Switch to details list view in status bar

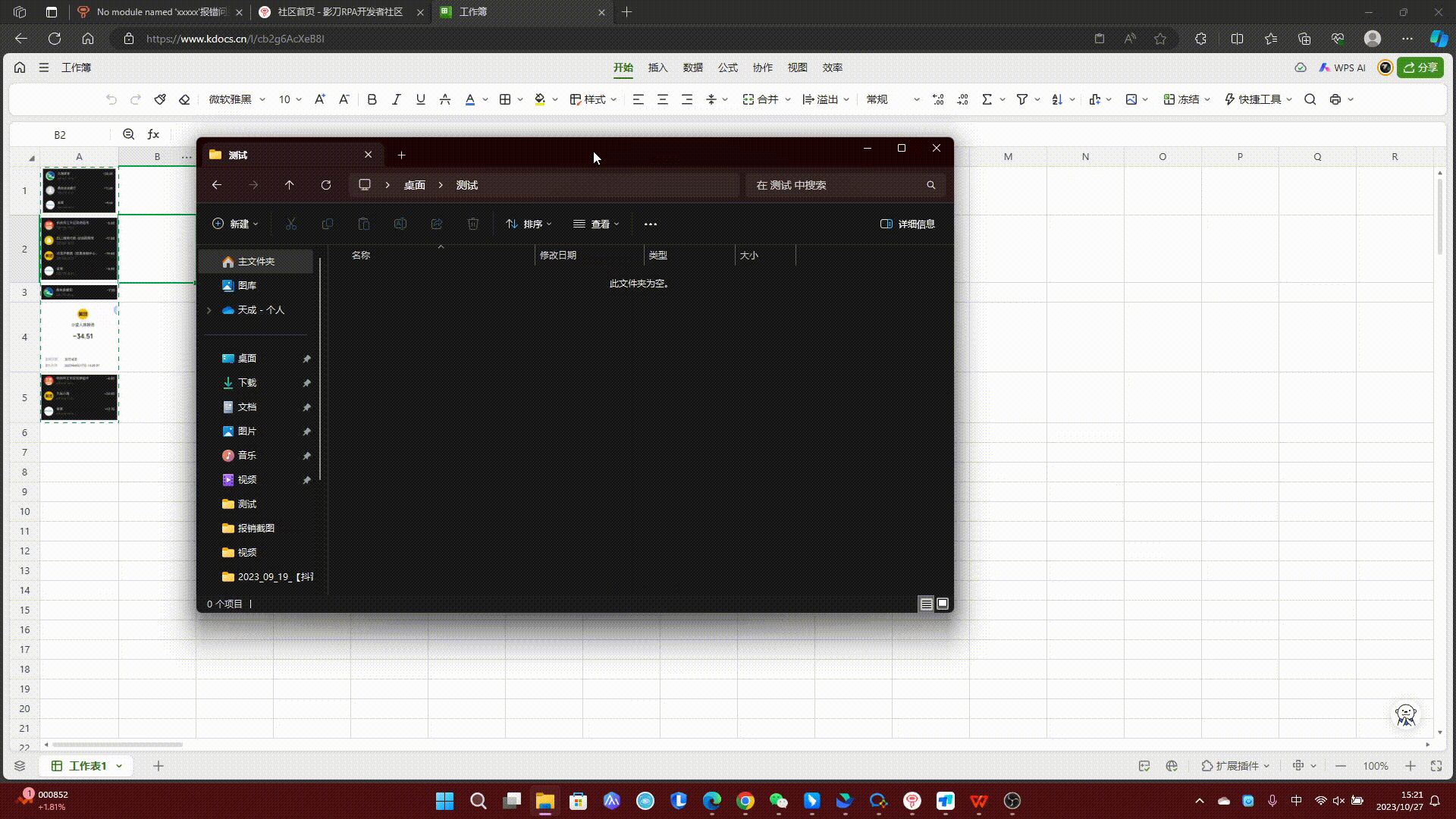(926, 604)
